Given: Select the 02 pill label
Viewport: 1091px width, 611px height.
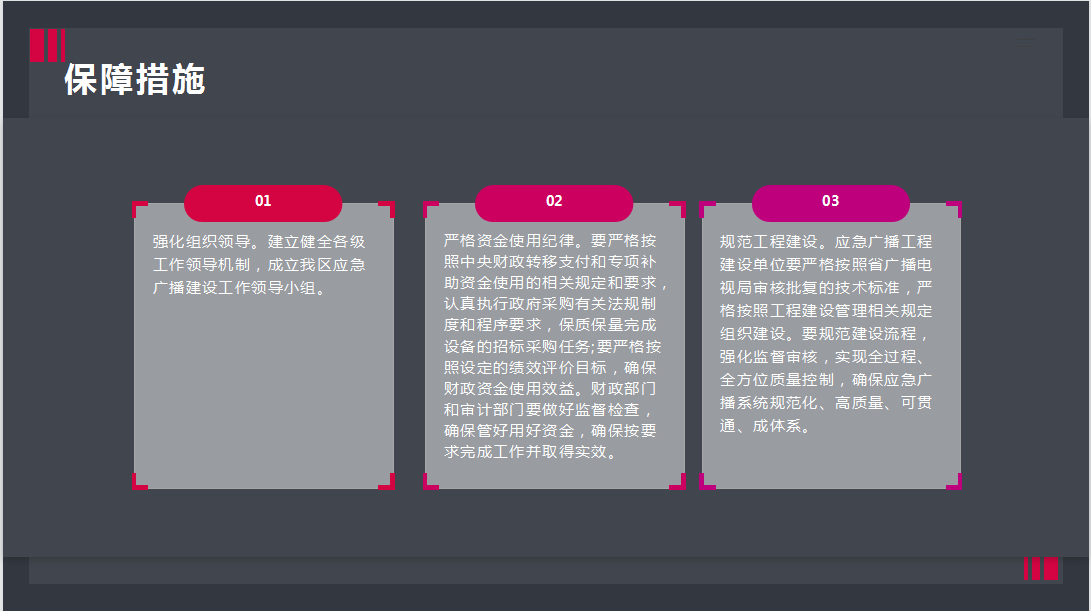Looking at the screenshot, I should click(554, 203).
